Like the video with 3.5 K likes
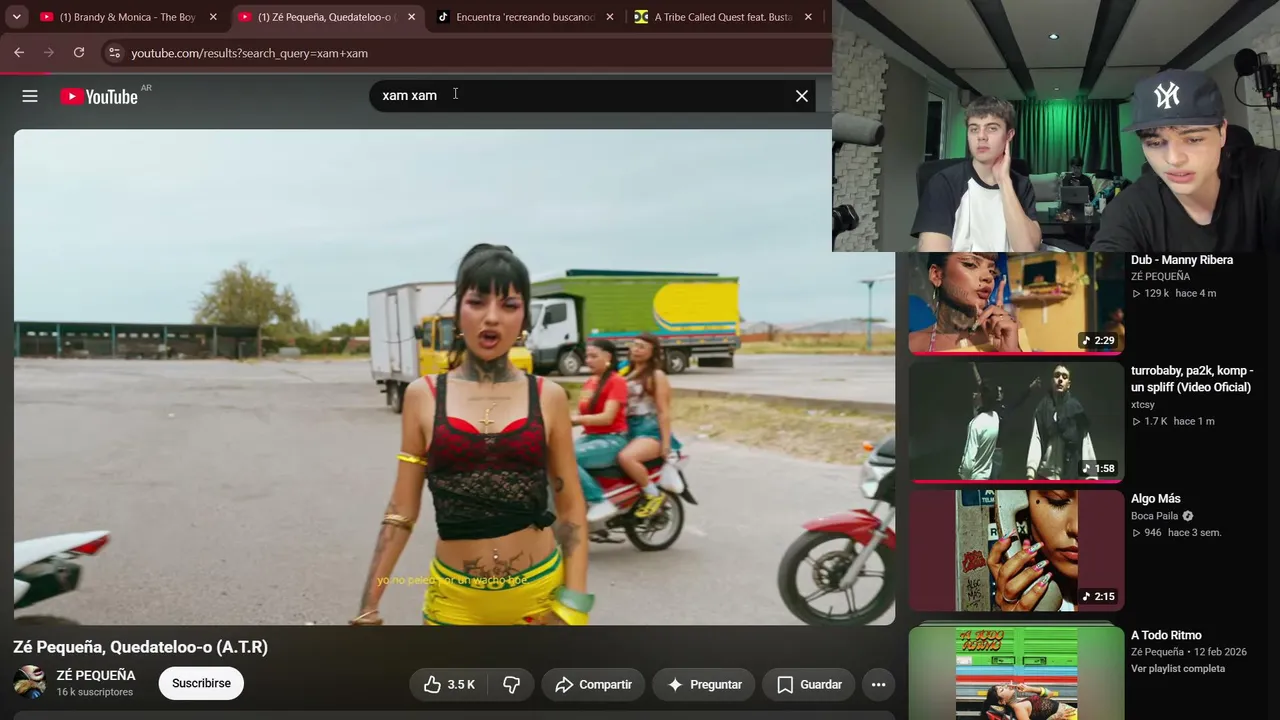1280x720 pixels. 448,684
